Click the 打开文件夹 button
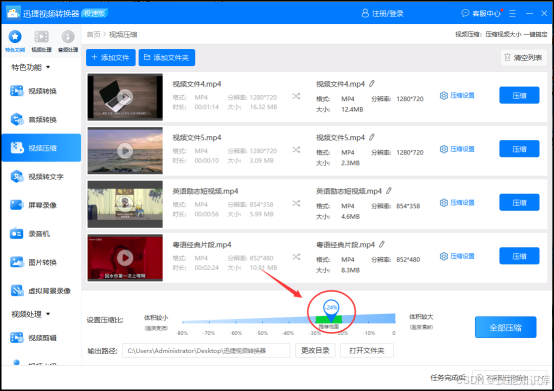Screen dimensions: 554x391 click(x=367, y=350)
